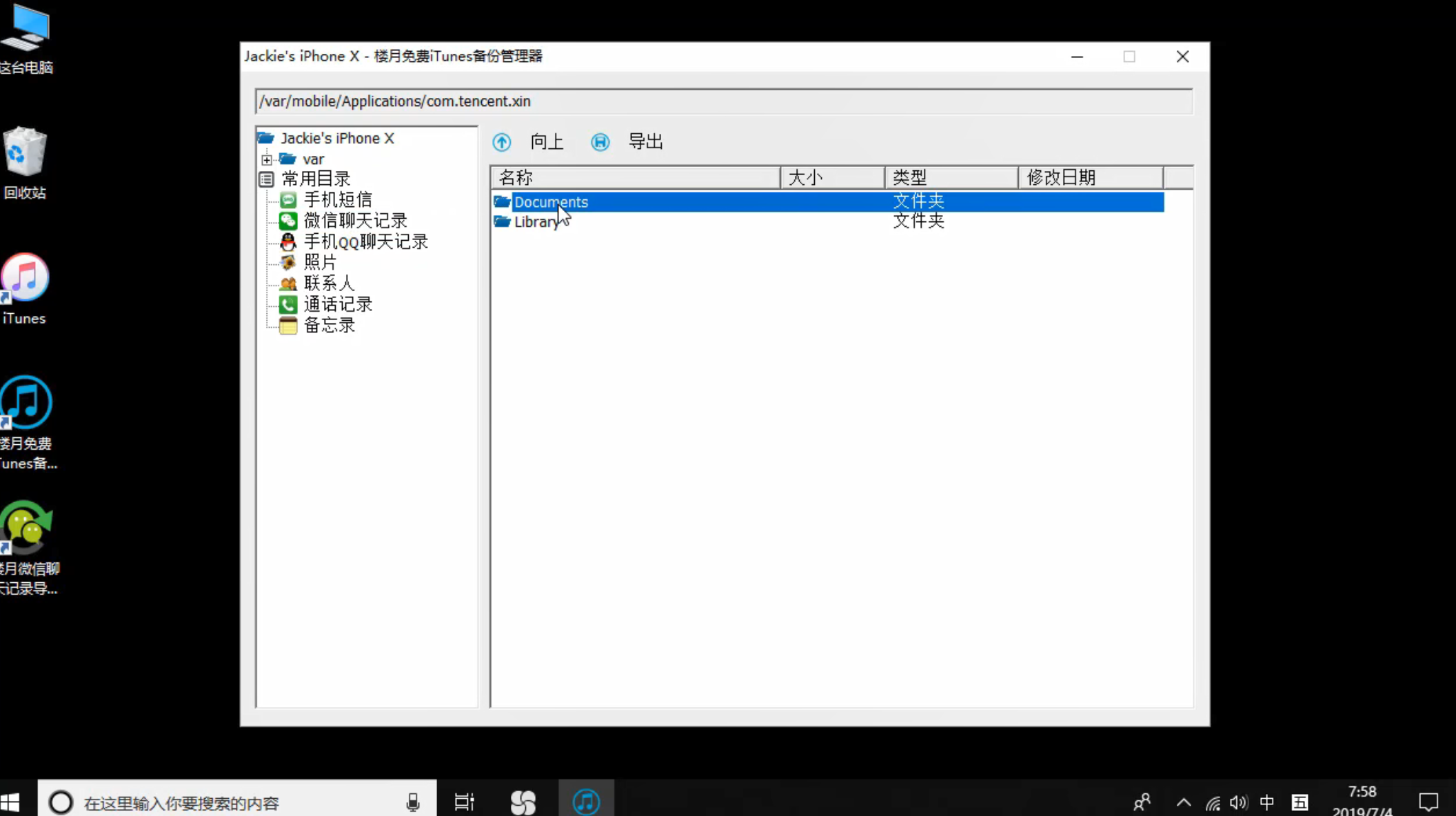Click the SMS message icon beside 手机短信

pyautogui.click(x=288, y=200)
